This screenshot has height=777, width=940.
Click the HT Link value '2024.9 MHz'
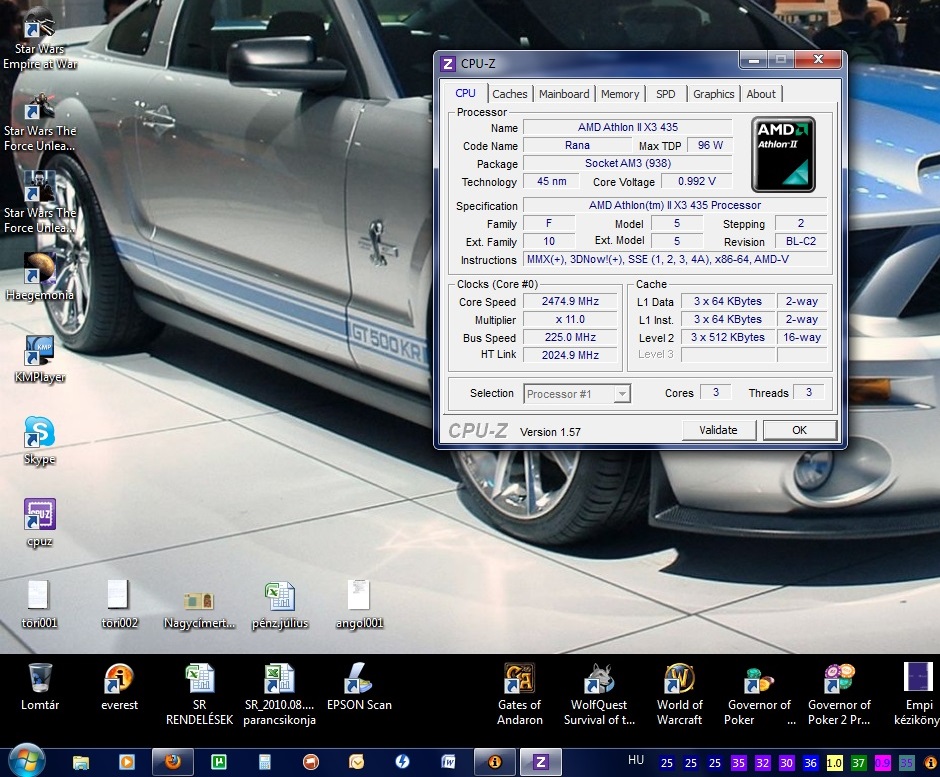click(x=570, y=355)
